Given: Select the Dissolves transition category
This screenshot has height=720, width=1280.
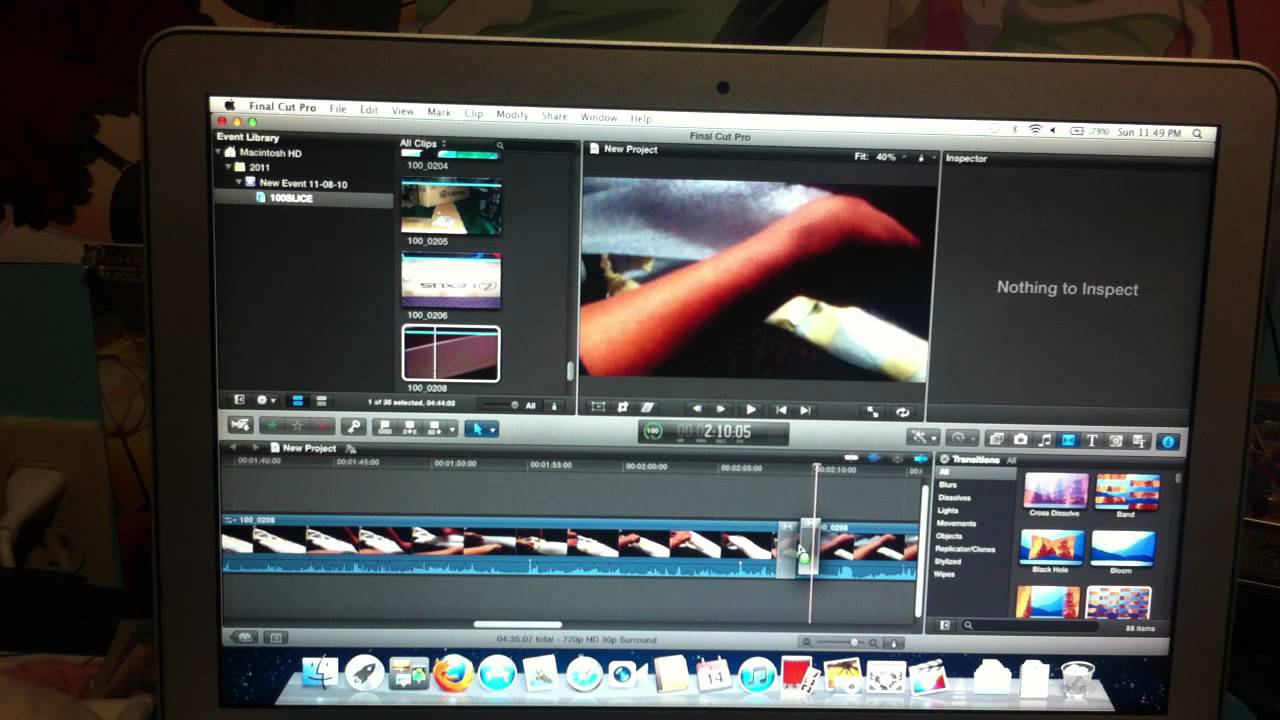Looking at the screenshot, I should 954,497.
